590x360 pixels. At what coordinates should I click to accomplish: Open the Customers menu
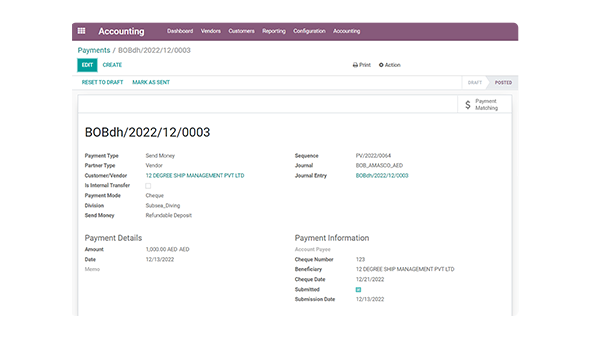pos(241,31)
